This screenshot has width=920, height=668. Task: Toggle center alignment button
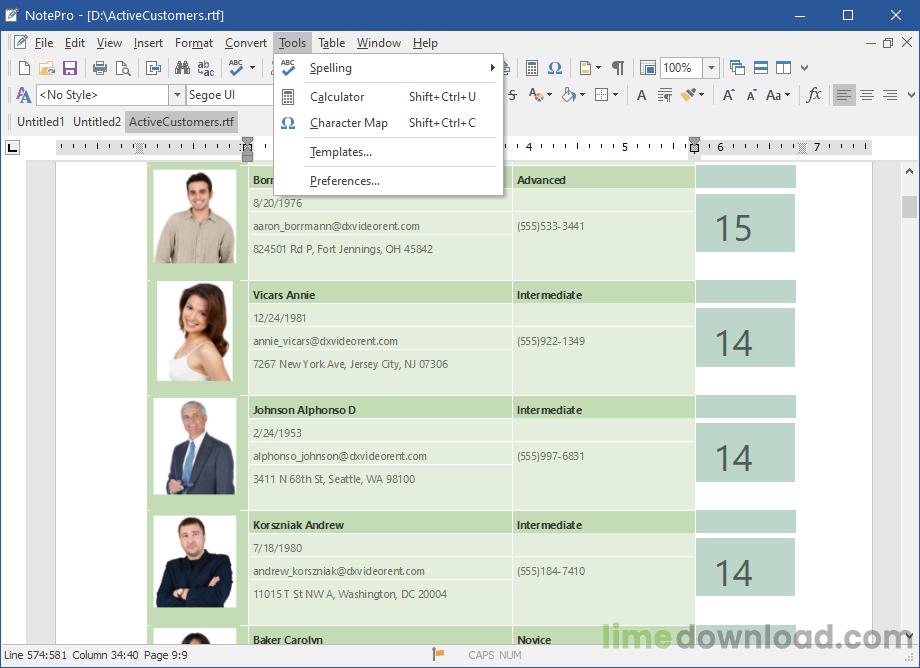pos(867,95)
